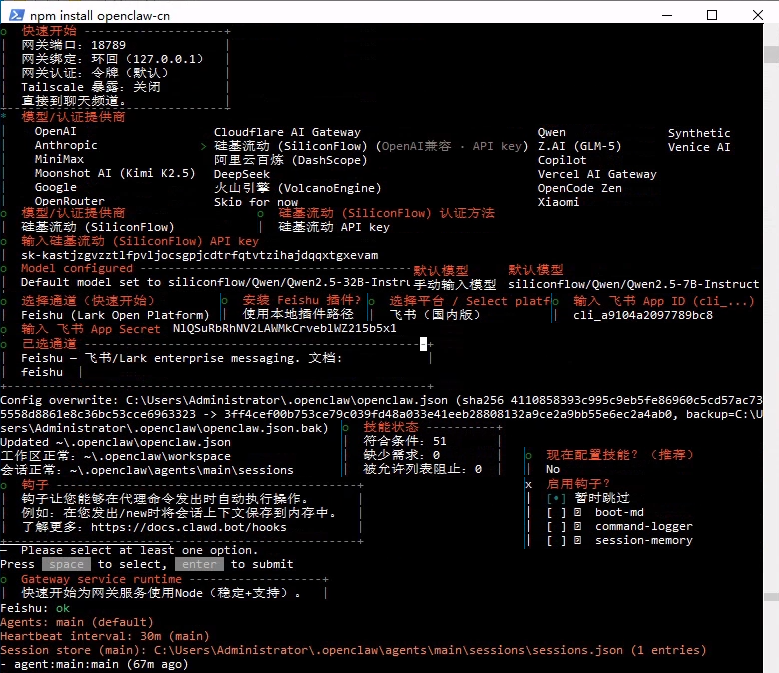Open the docs.clawd.bot/hooks link

tap(188, 527)
